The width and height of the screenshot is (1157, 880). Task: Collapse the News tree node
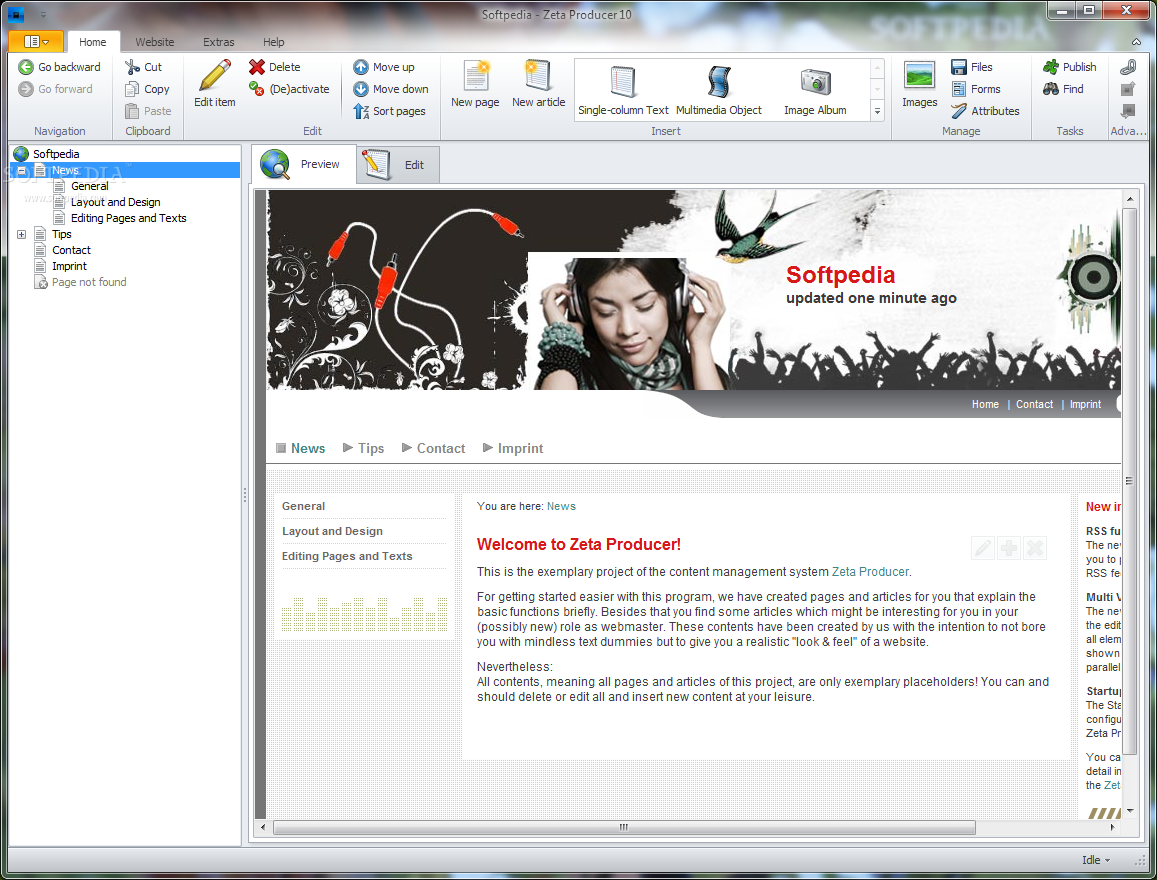21,170
